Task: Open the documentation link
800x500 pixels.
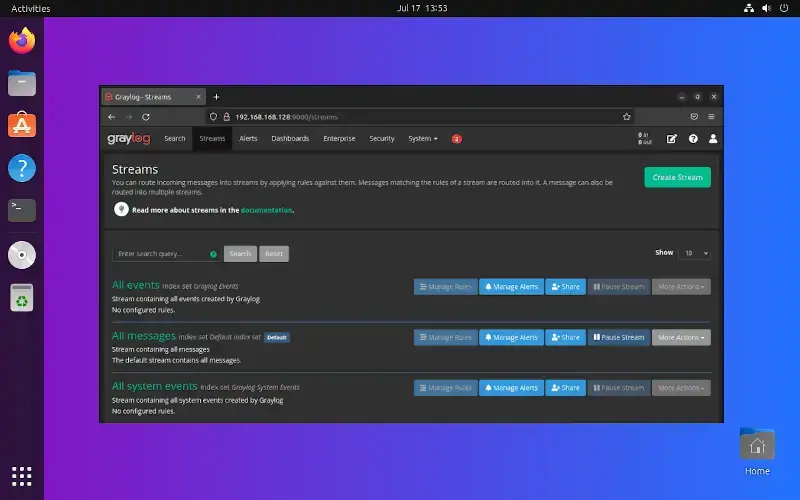Action: [266, 210]
